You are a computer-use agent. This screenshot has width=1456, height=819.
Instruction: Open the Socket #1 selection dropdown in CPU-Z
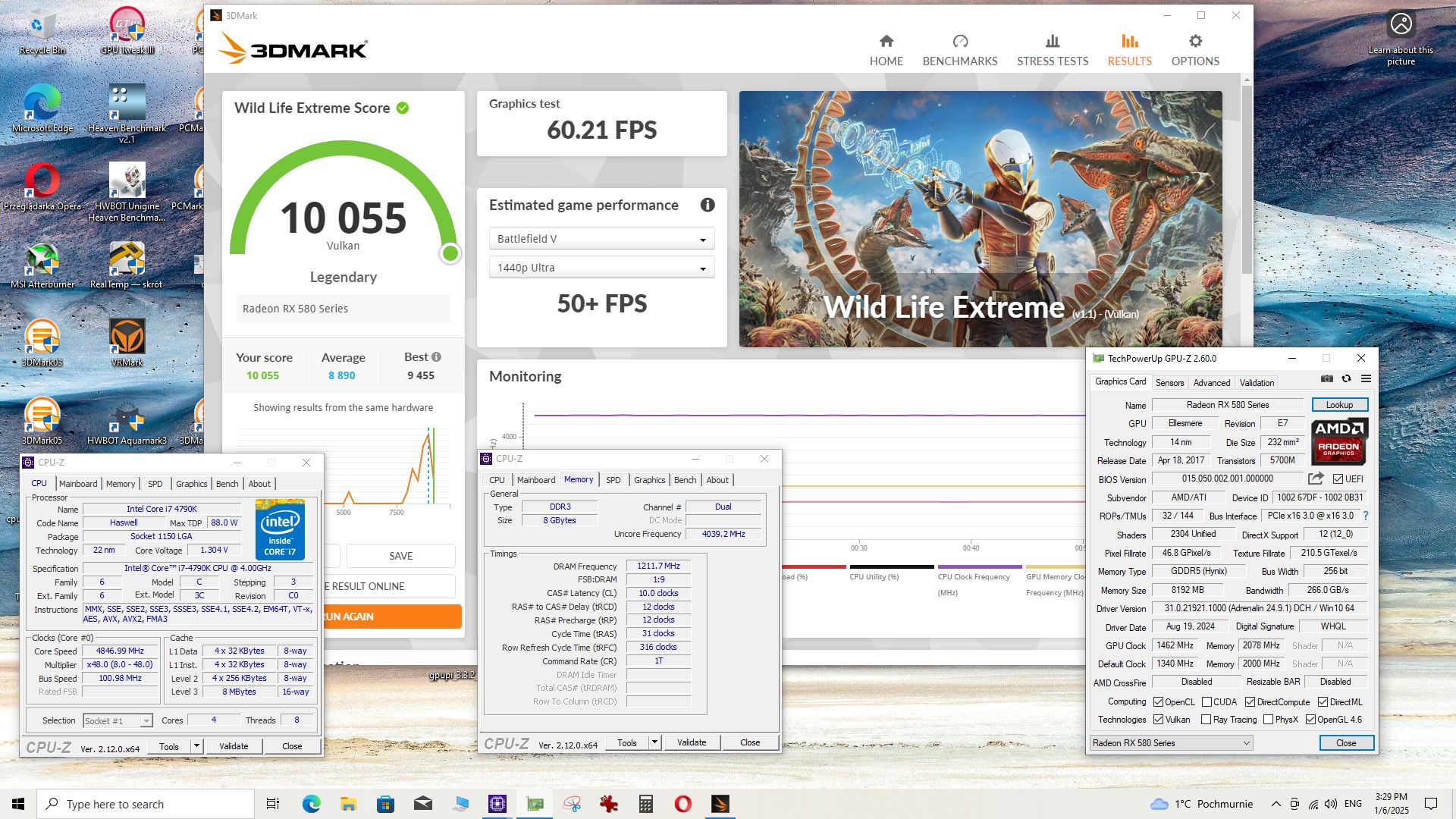[118, 721]
